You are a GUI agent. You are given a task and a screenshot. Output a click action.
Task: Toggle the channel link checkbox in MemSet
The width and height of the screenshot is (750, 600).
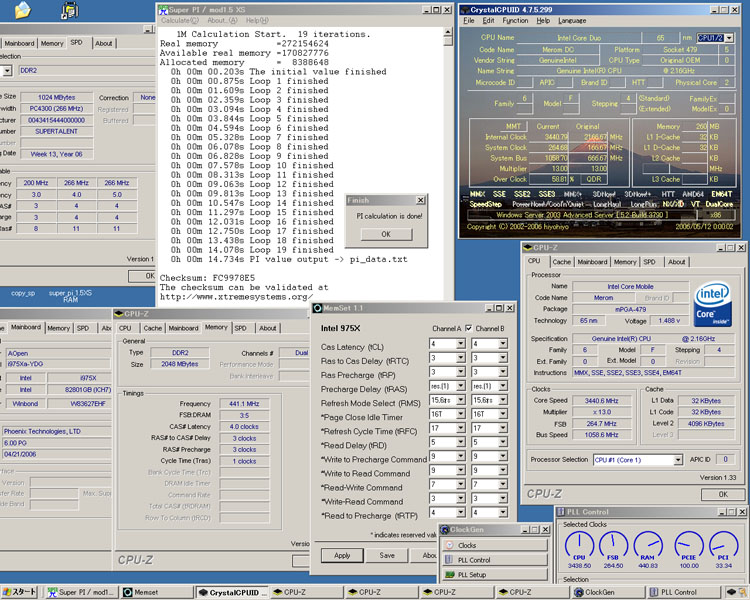tap(469, 328)
